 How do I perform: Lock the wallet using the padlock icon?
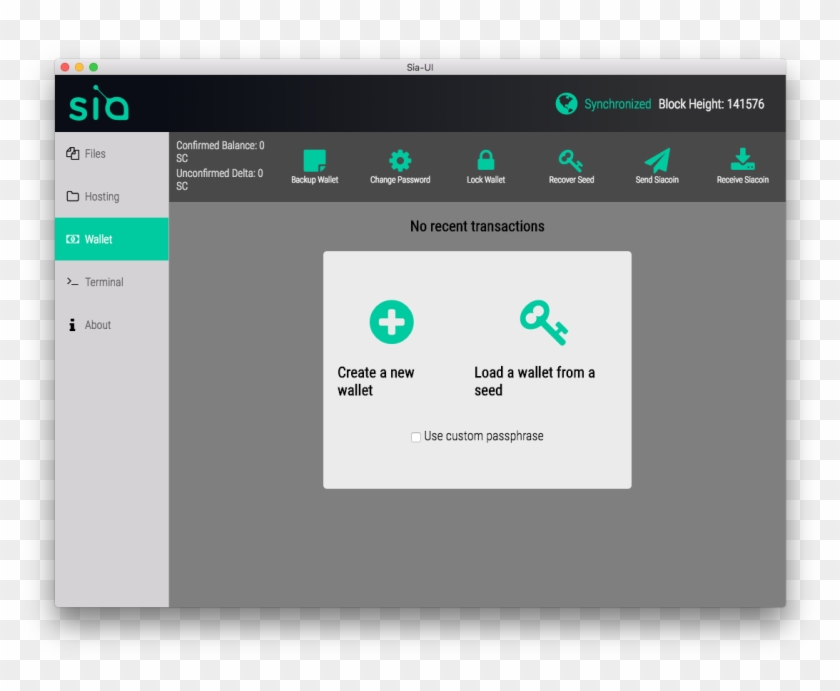(x=485, y=160)
